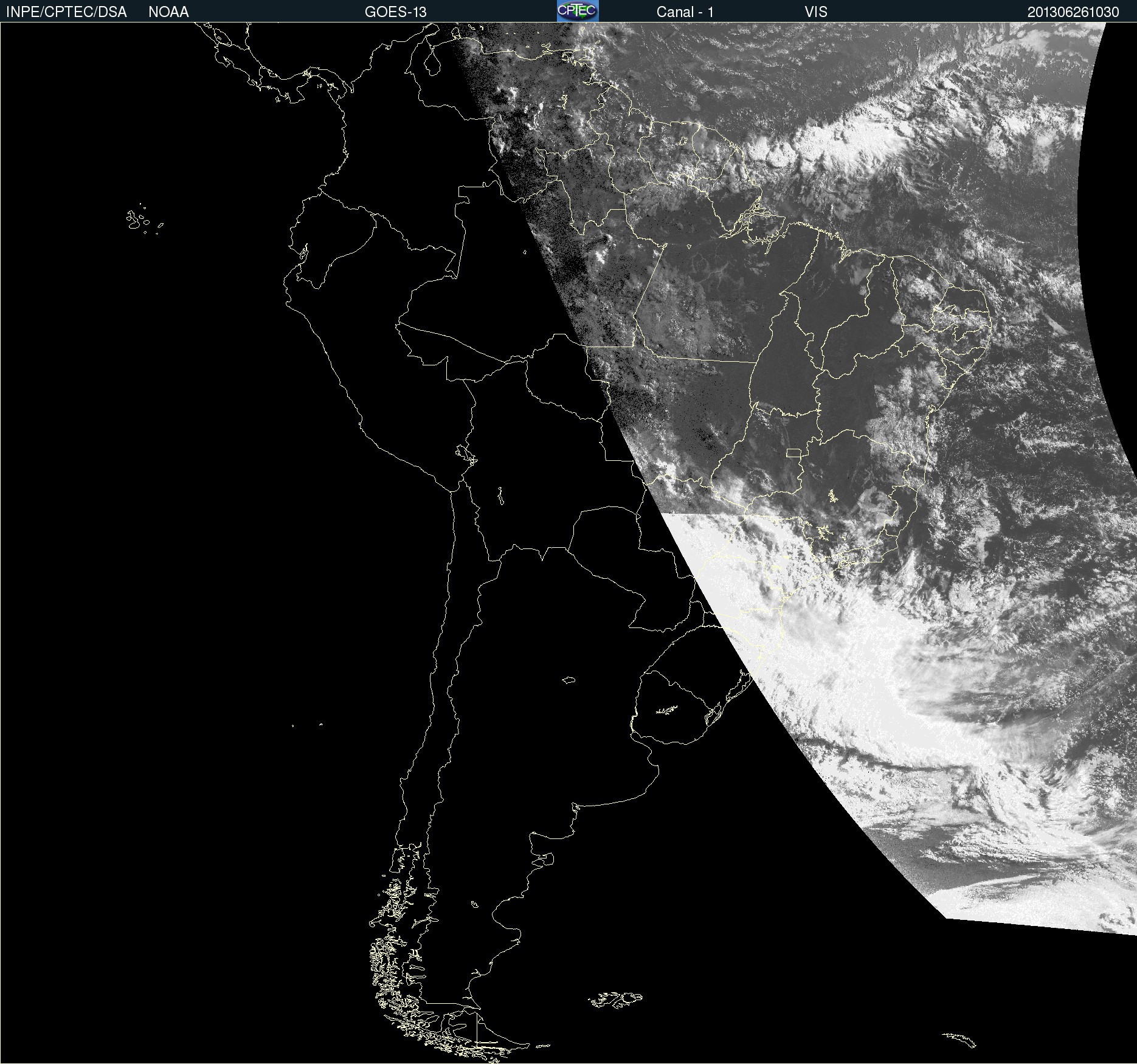Click the reservoir outline inside Uruguay
Screen dimensions: 1137x1064
click(x=667, y=710)
